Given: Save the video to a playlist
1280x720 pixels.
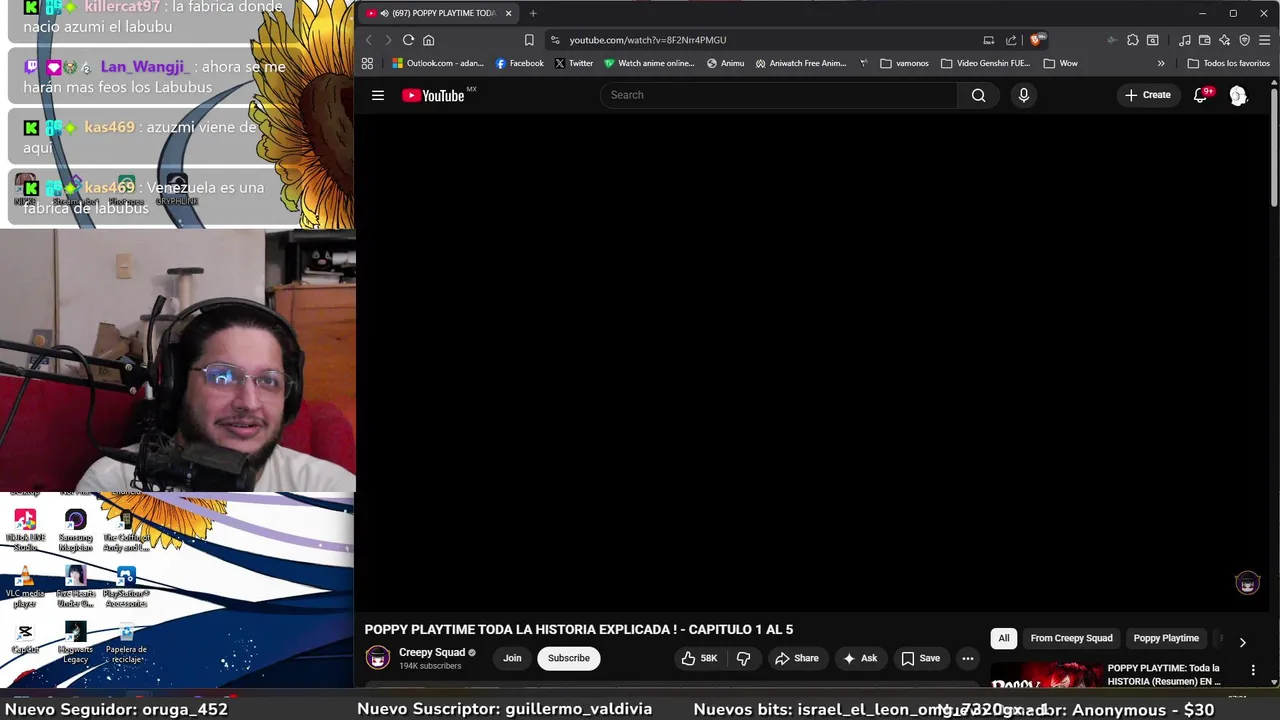Looking at the screenshot, I should (x=920, y=658).
